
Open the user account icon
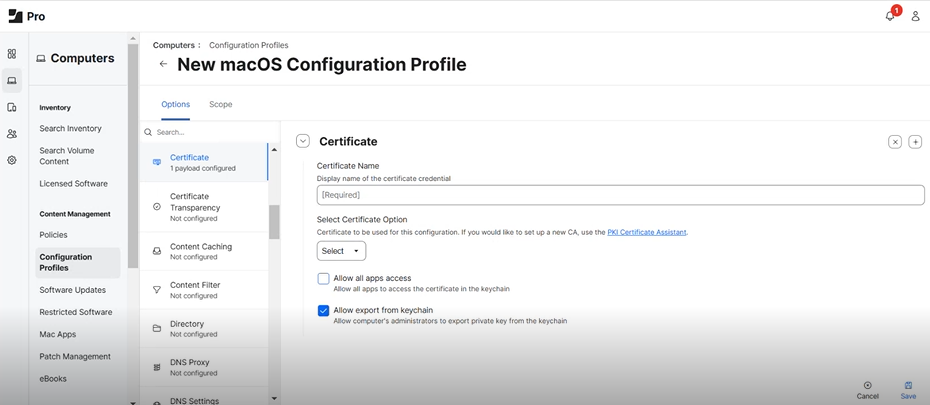[x=915, y=16]
